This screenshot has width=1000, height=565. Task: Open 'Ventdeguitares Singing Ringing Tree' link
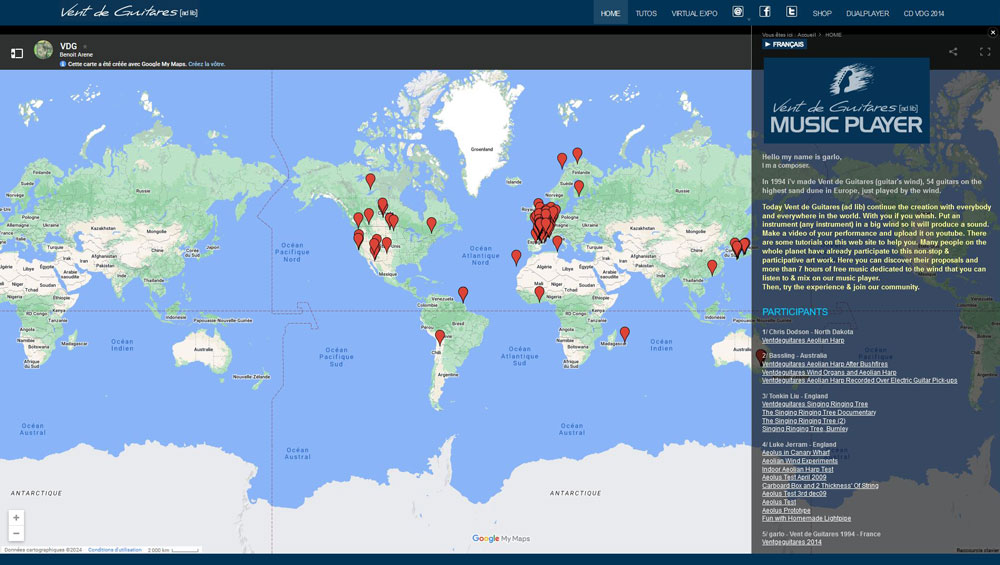[x=815, y=404]
